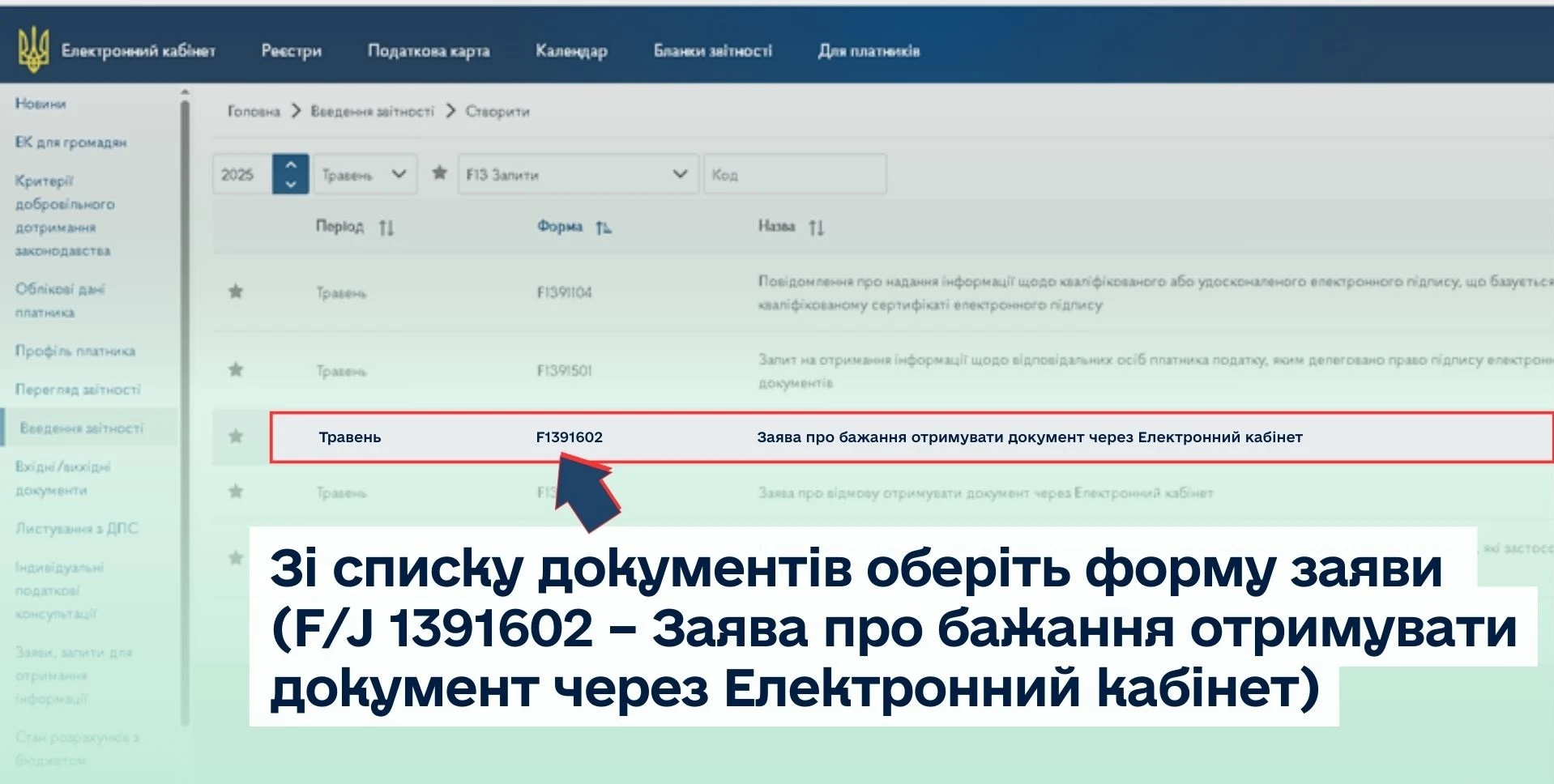Image resolution: width=1554 pixels, height=784 pixels.
Task: Sort by Форма column arrows
Action: [x=603, y=228]
